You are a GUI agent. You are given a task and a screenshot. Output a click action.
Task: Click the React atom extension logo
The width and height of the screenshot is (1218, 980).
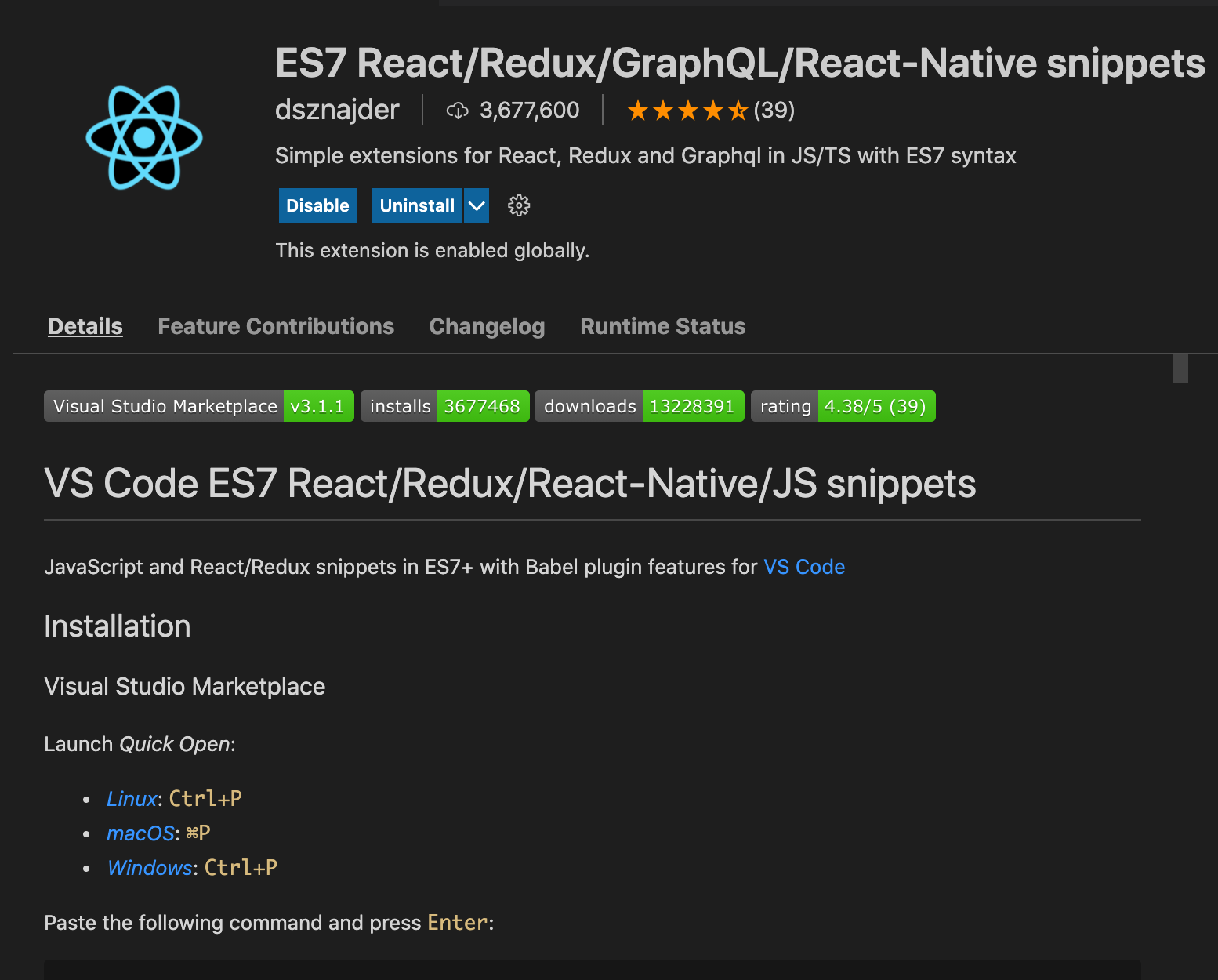click(x=144, y=137)
